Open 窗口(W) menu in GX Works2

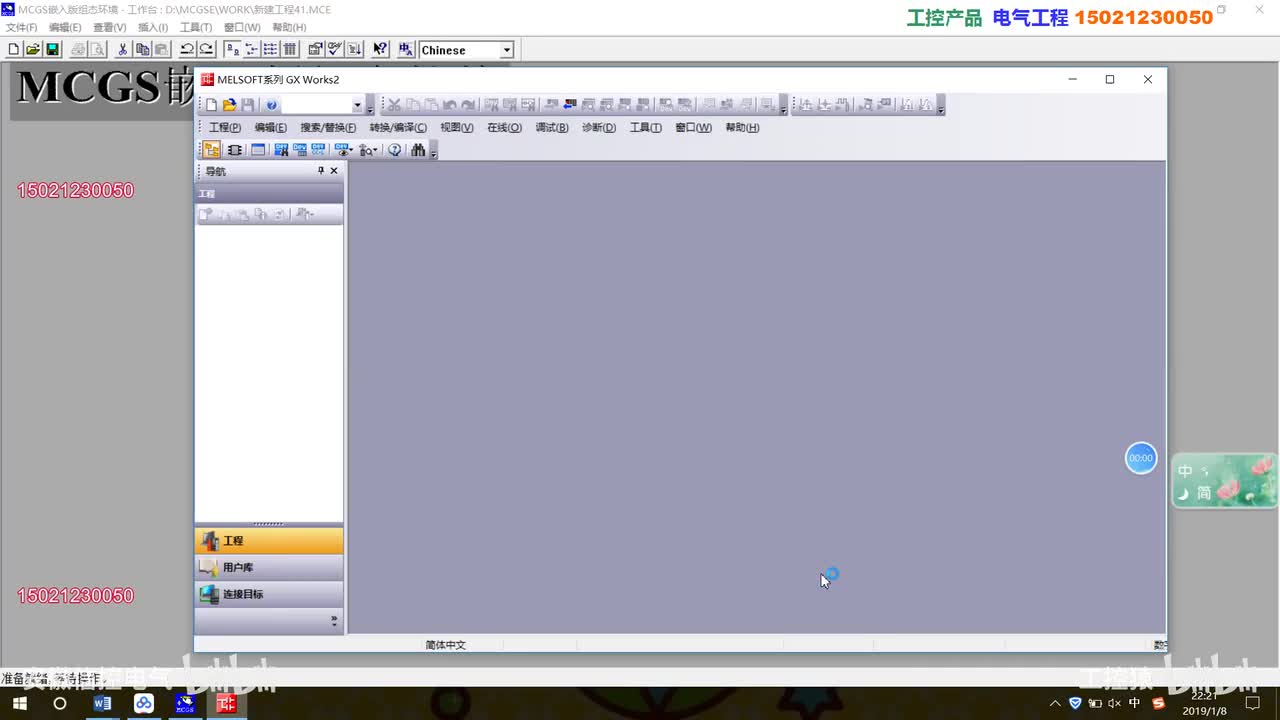(x=693, y=128)
